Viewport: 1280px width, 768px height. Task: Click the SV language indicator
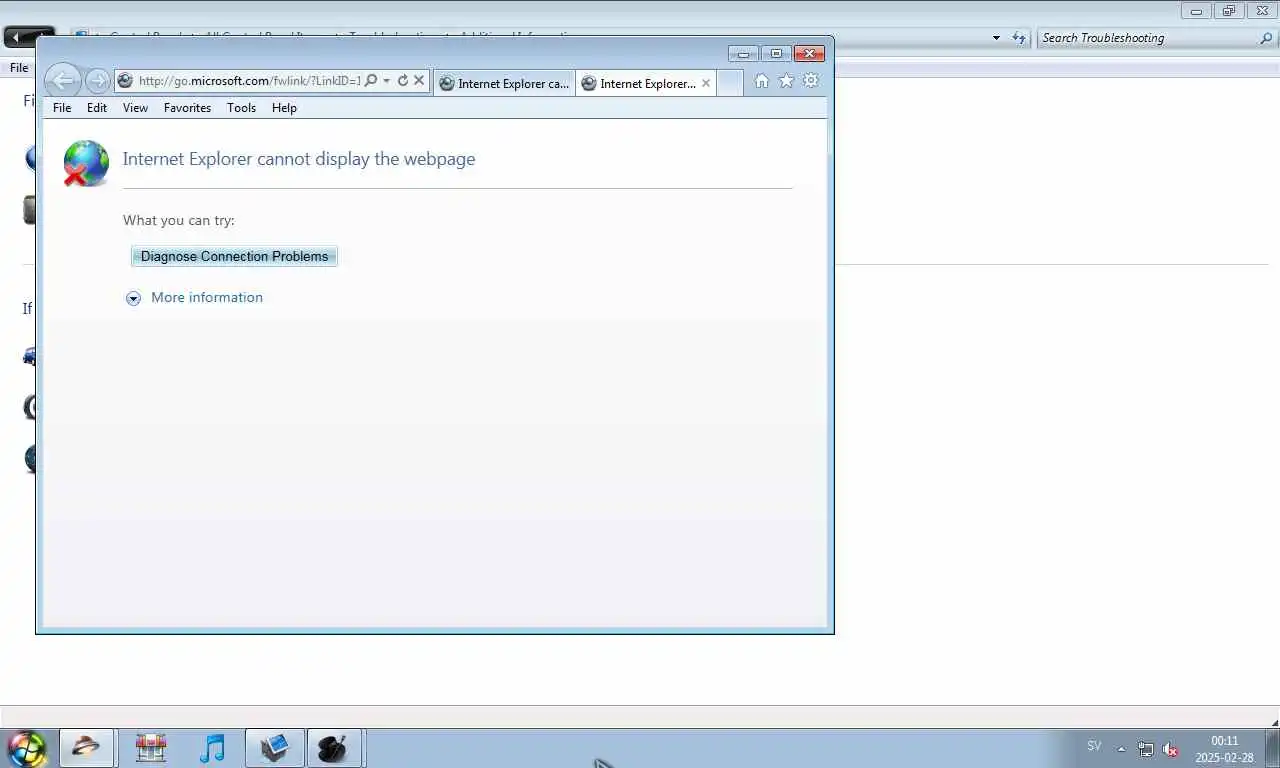1094,746
